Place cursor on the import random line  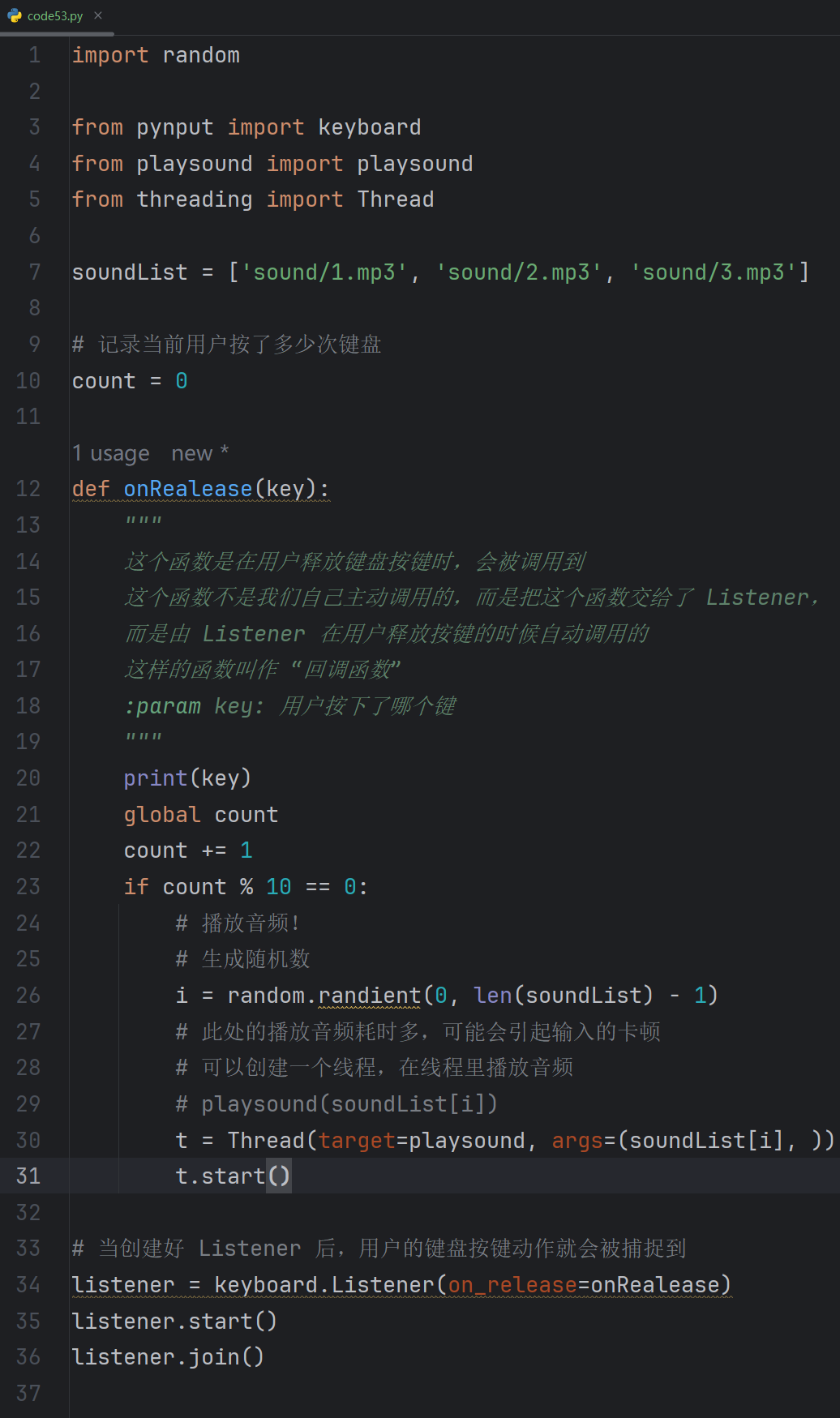click(x=156, y=55)
